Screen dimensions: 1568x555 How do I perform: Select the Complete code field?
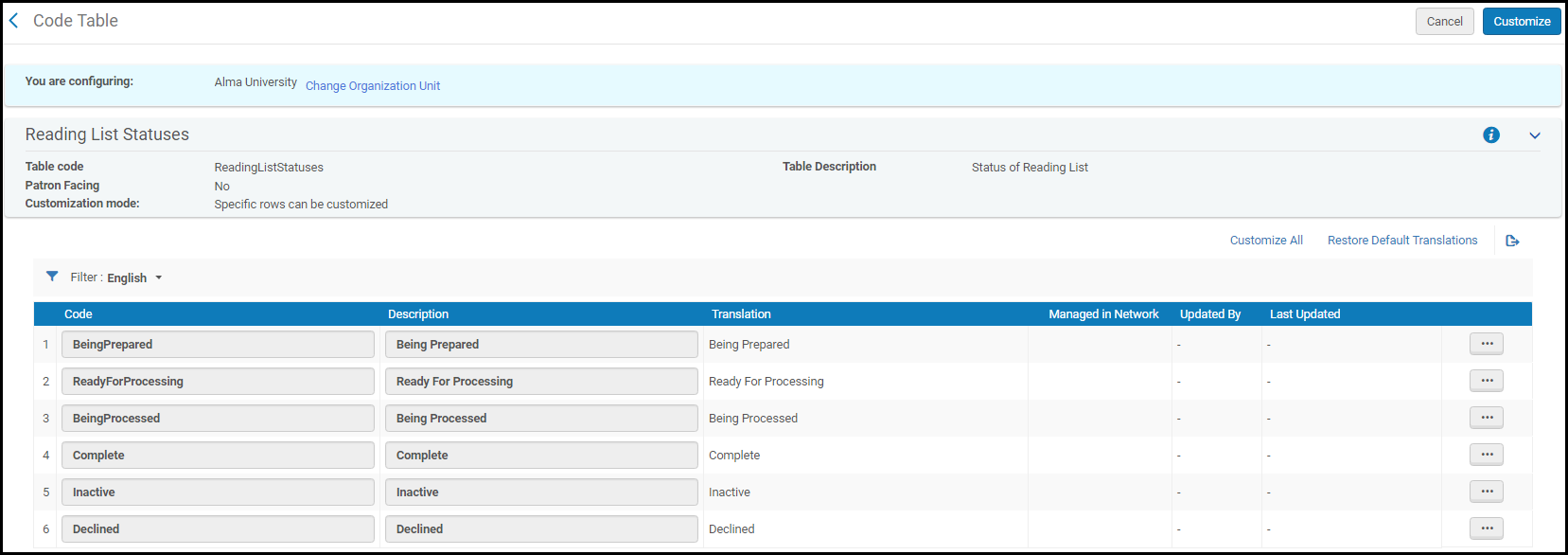[218, 456]
